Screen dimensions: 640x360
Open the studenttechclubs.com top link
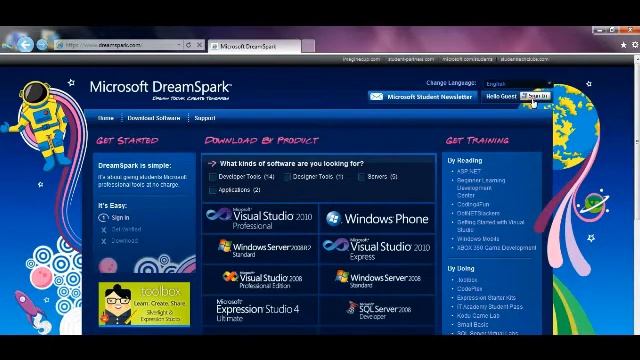[524, 59]
